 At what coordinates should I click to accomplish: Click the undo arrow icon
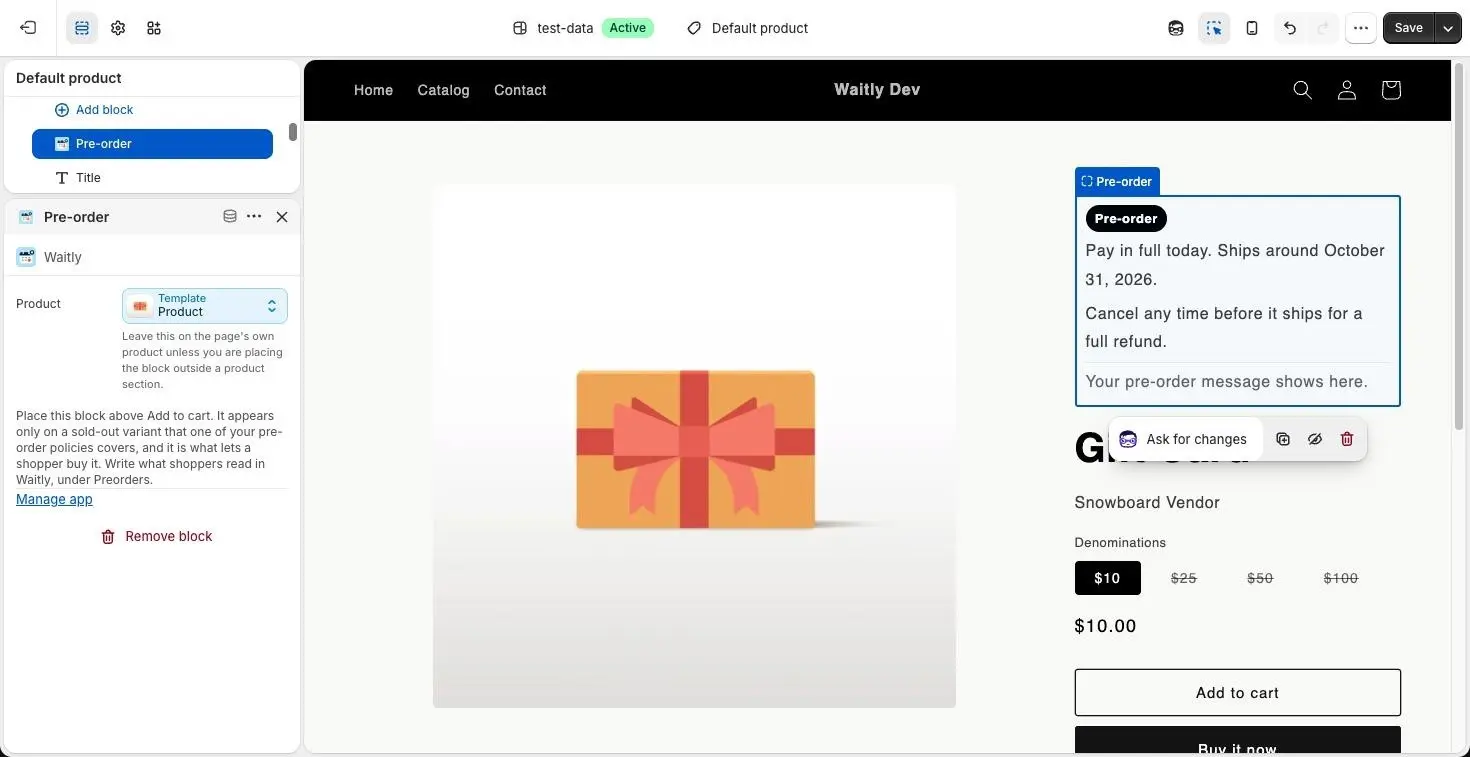[x=1290, y=28]
